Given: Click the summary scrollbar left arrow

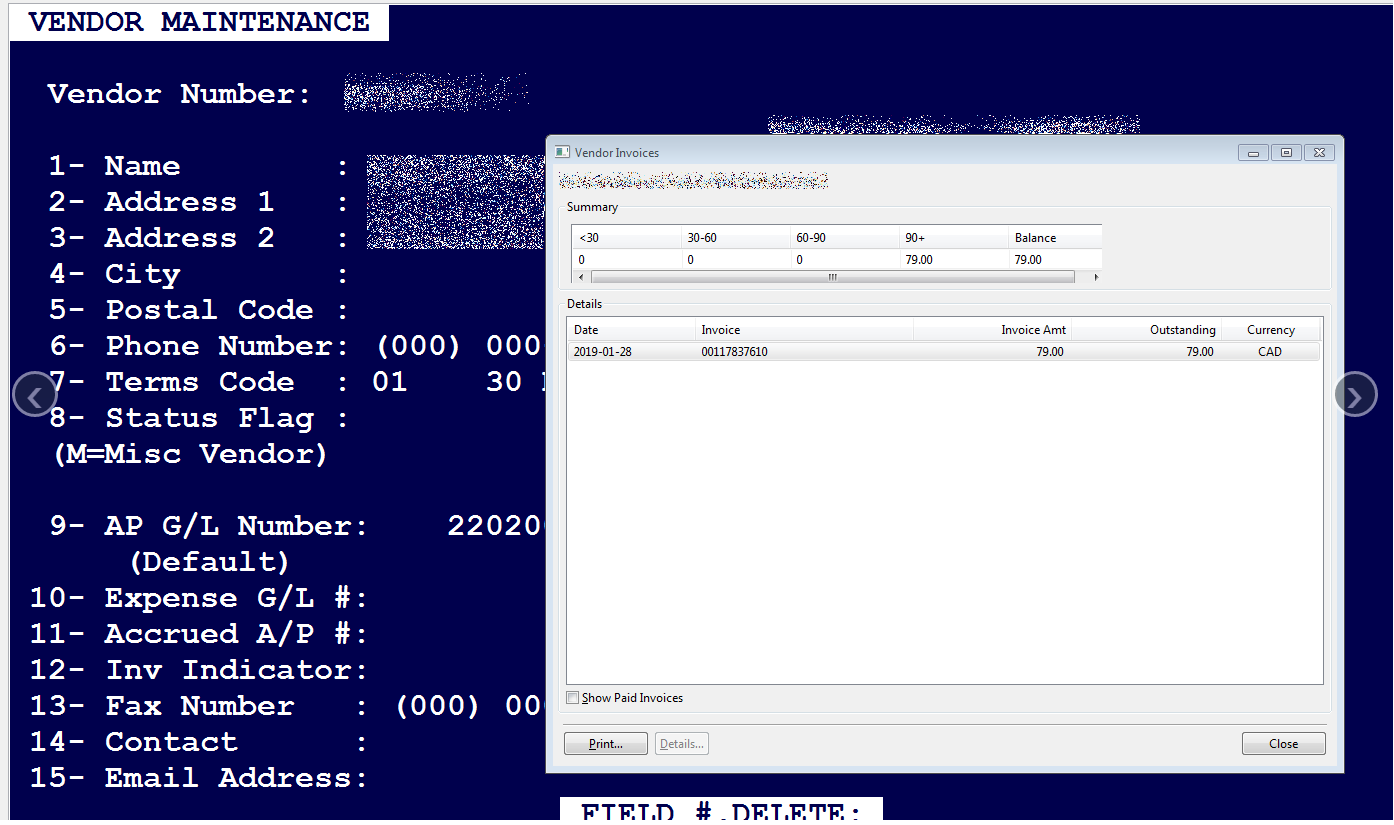Looking at the screenshot, I should [583, 277].
